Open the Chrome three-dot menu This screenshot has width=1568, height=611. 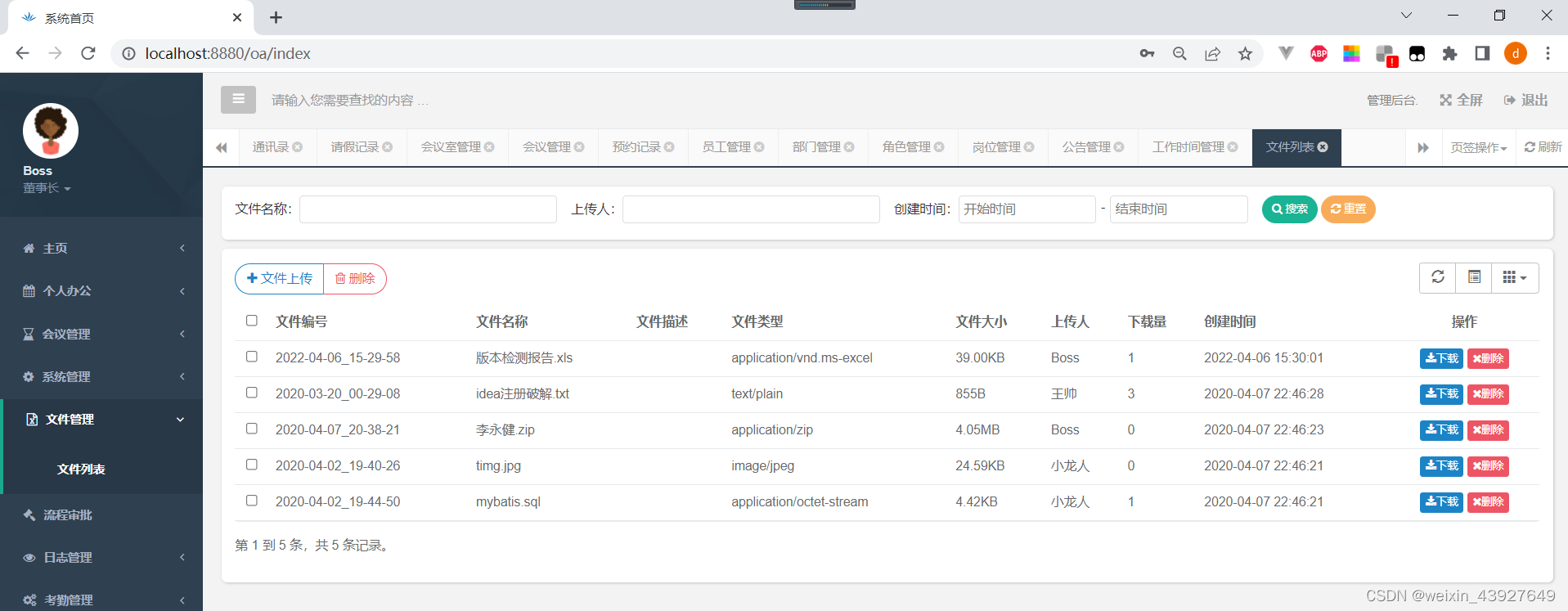1548,53
